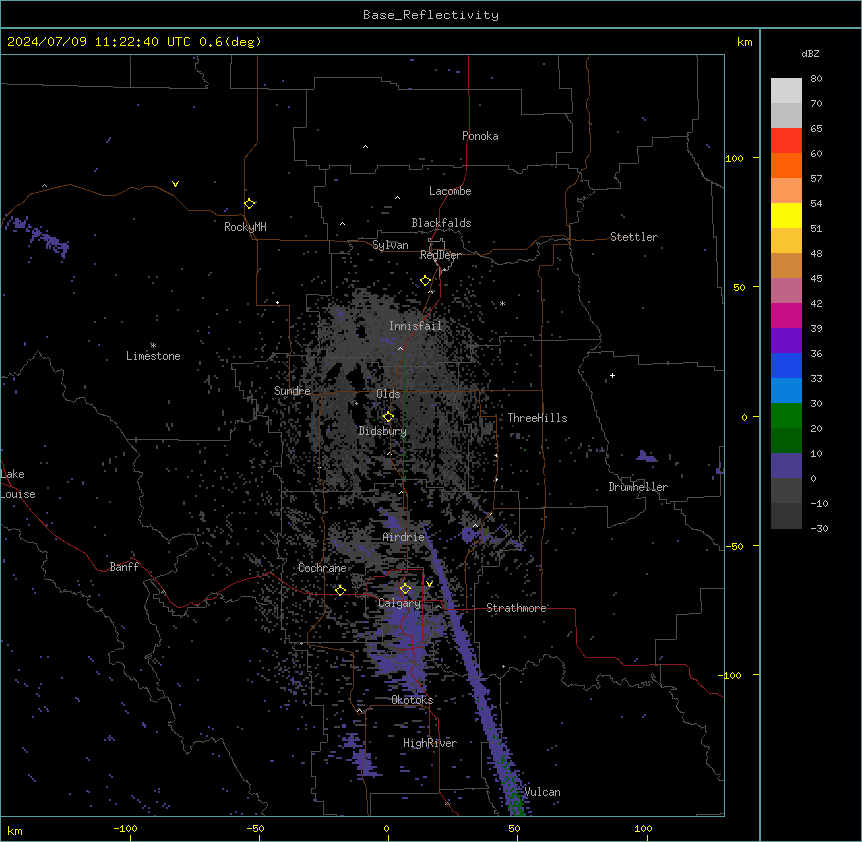Click the dBZ legend heading
The height and width of the screenshot is (842, 862).
[810, 53]
